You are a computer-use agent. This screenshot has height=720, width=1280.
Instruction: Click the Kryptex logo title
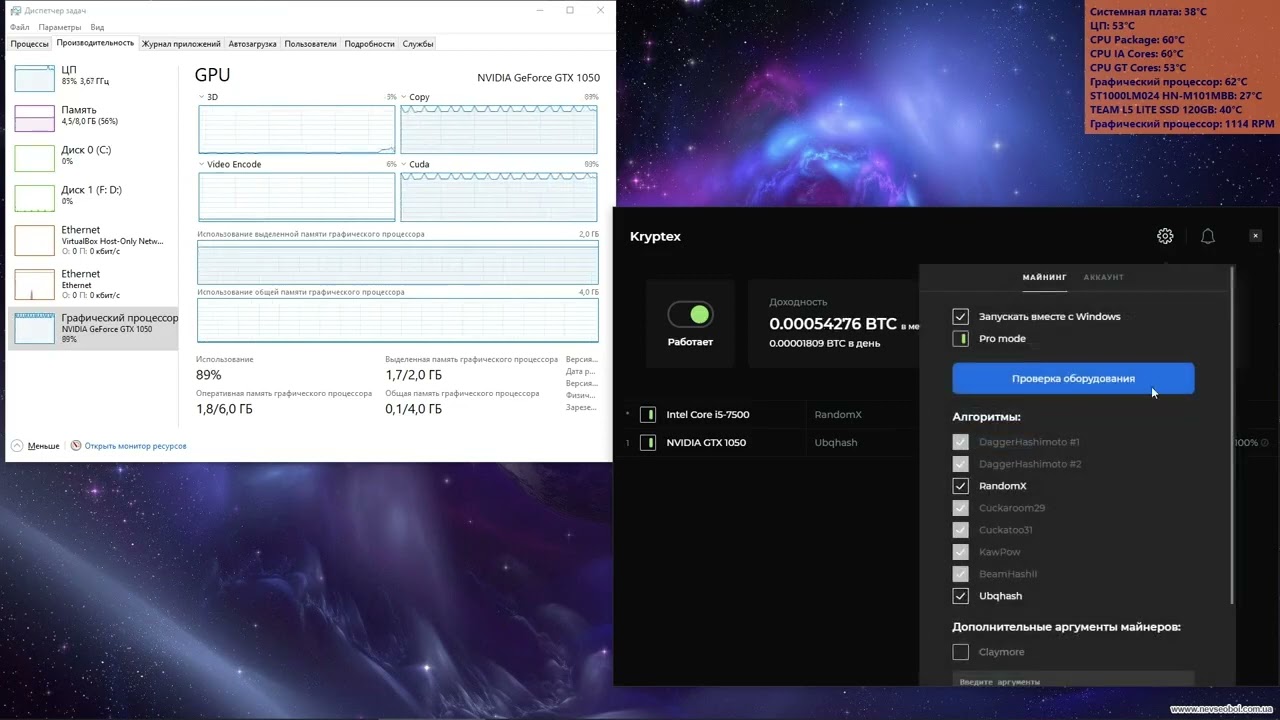(x=655, y=237)
